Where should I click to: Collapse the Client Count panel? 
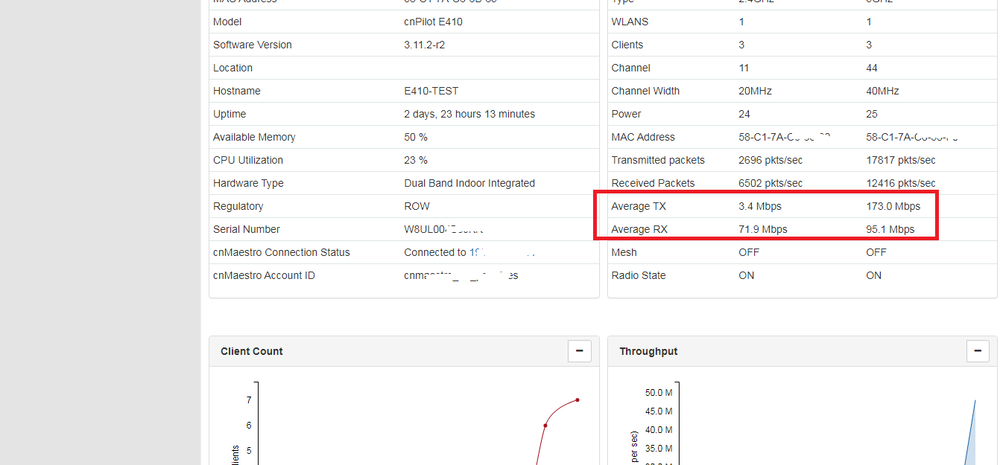pos(579,351)
